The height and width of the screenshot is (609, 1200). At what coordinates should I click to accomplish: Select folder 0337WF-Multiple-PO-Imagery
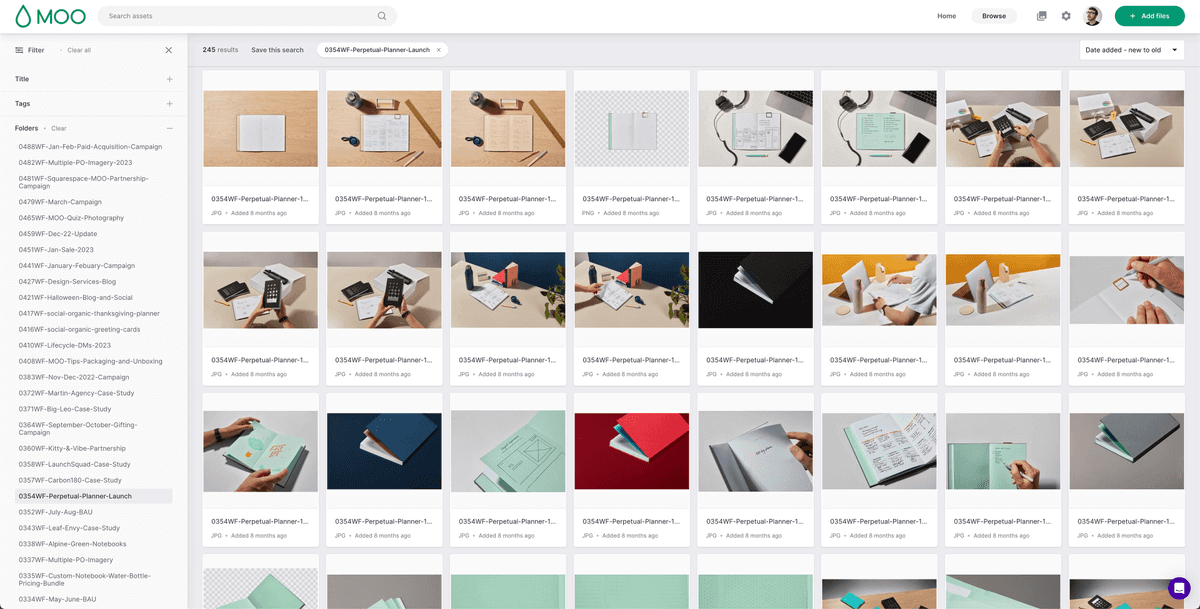tap(66, 560)
